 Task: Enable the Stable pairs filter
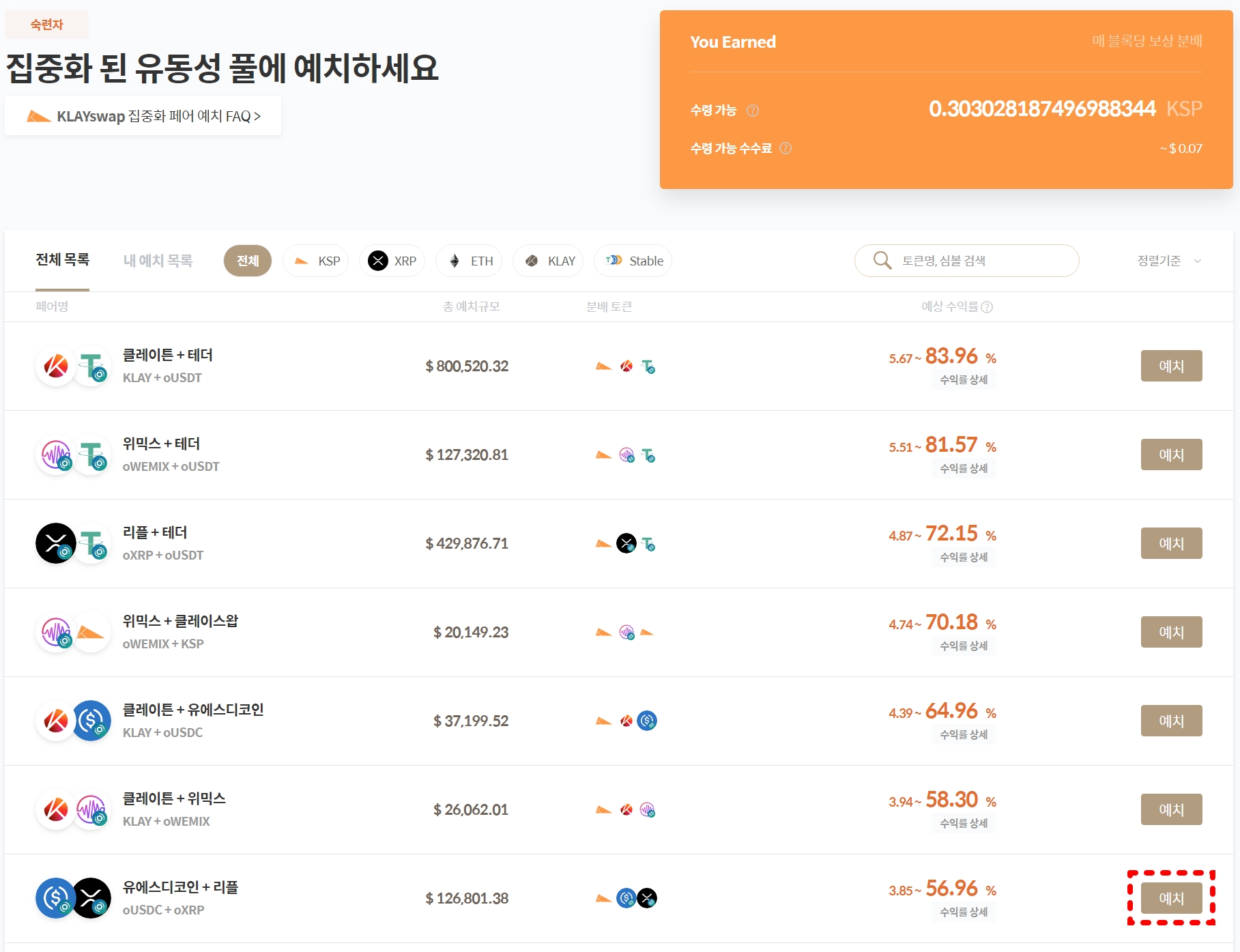tap(633, 261)
